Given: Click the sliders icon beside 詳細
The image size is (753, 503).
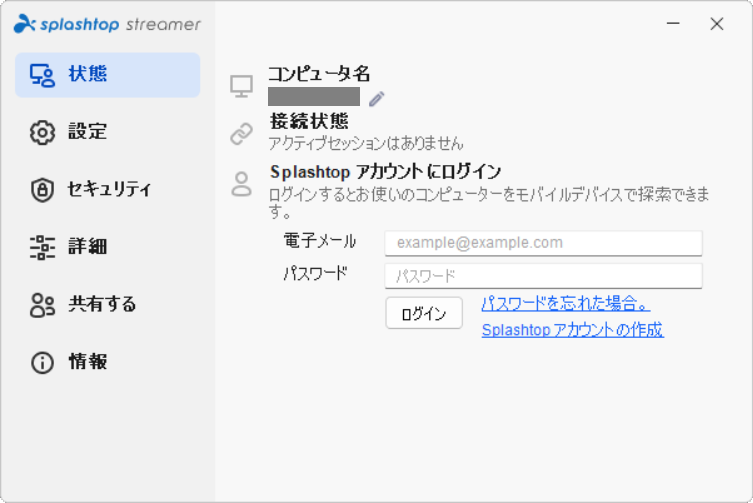Looking at the screenshot, I should coord(42,247).
